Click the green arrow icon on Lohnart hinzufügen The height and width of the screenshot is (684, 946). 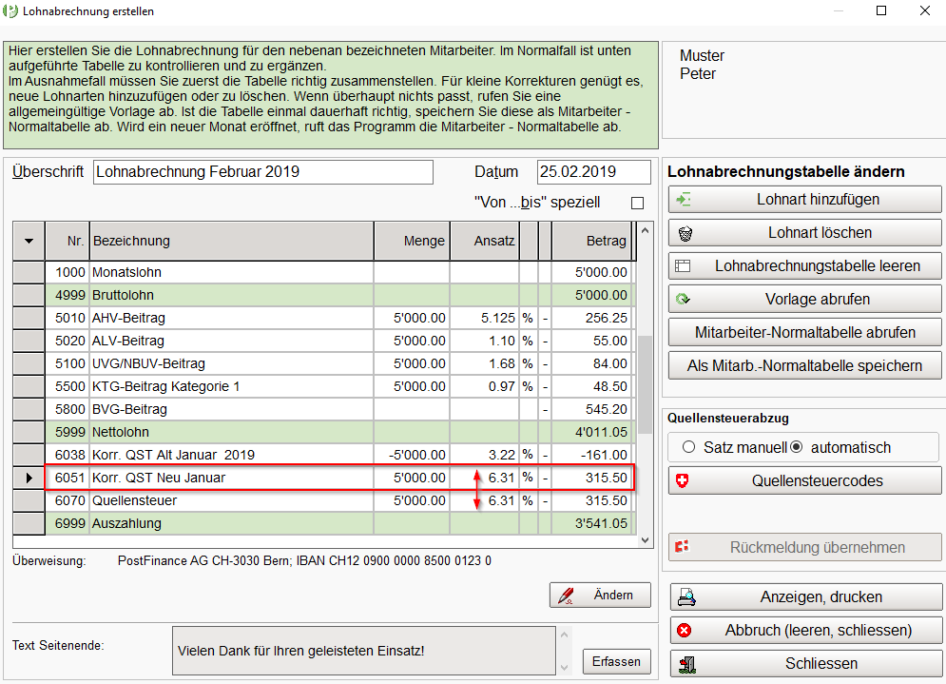tap(684, 200)
